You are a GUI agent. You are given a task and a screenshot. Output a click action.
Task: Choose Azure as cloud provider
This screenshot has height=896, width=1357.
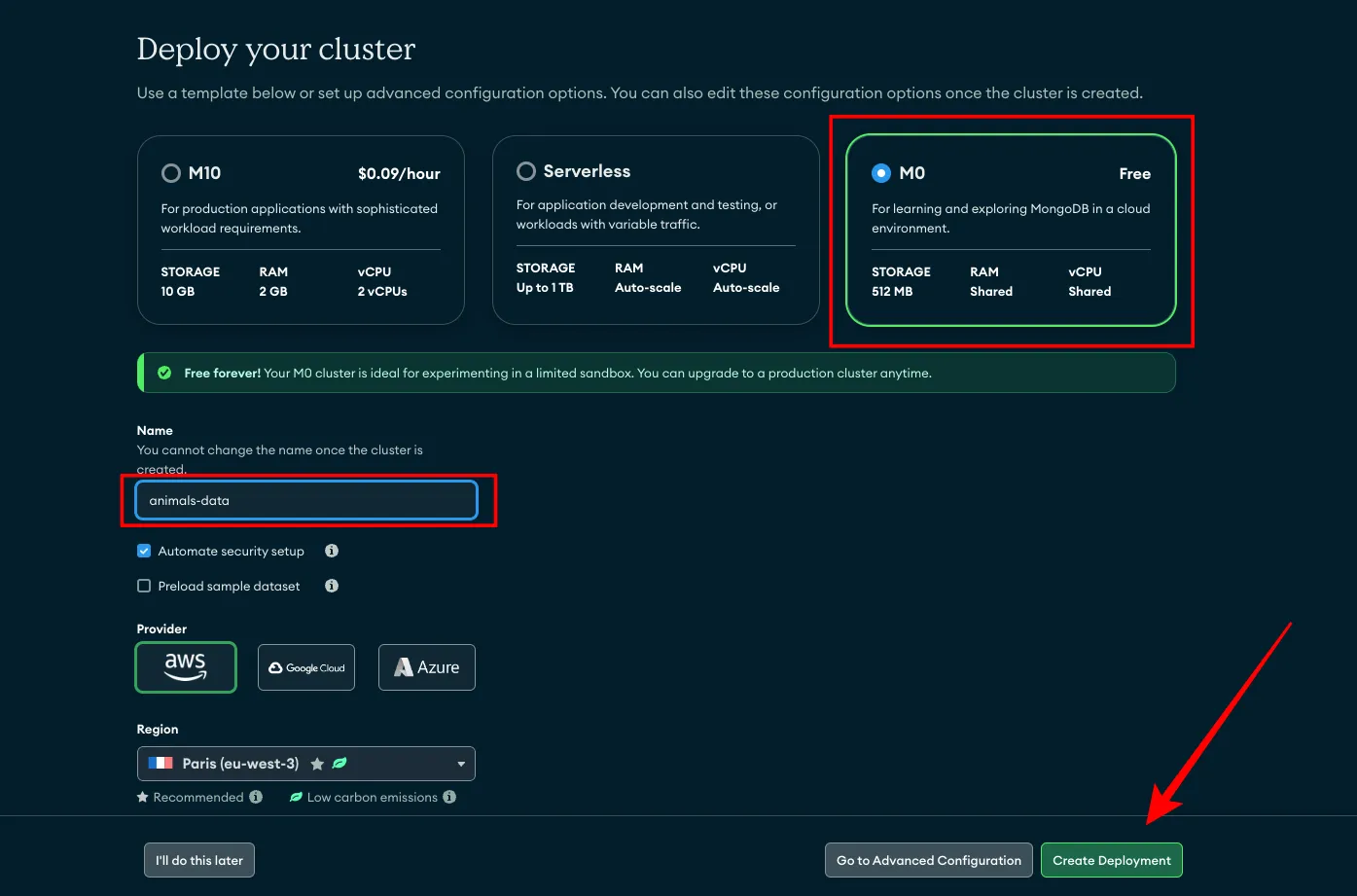tap(427, 667)
